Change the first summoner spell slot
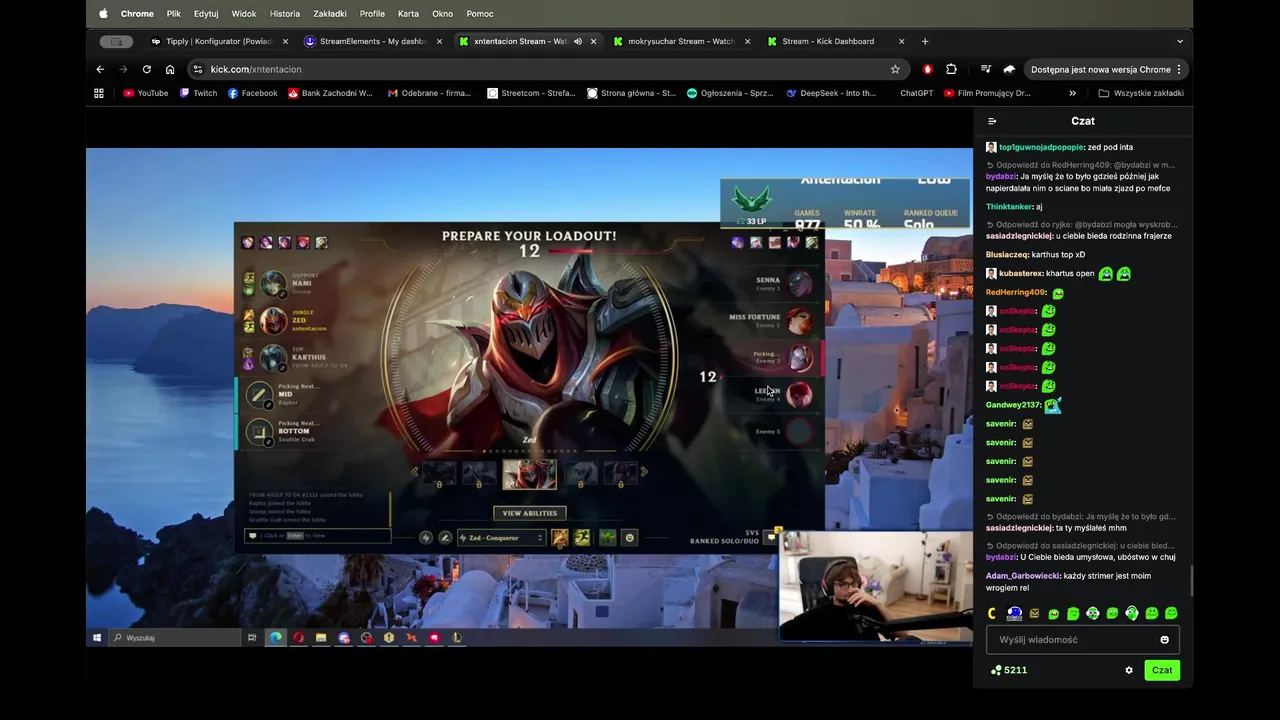The image size is (1280, 720). (x=560, y=538)
